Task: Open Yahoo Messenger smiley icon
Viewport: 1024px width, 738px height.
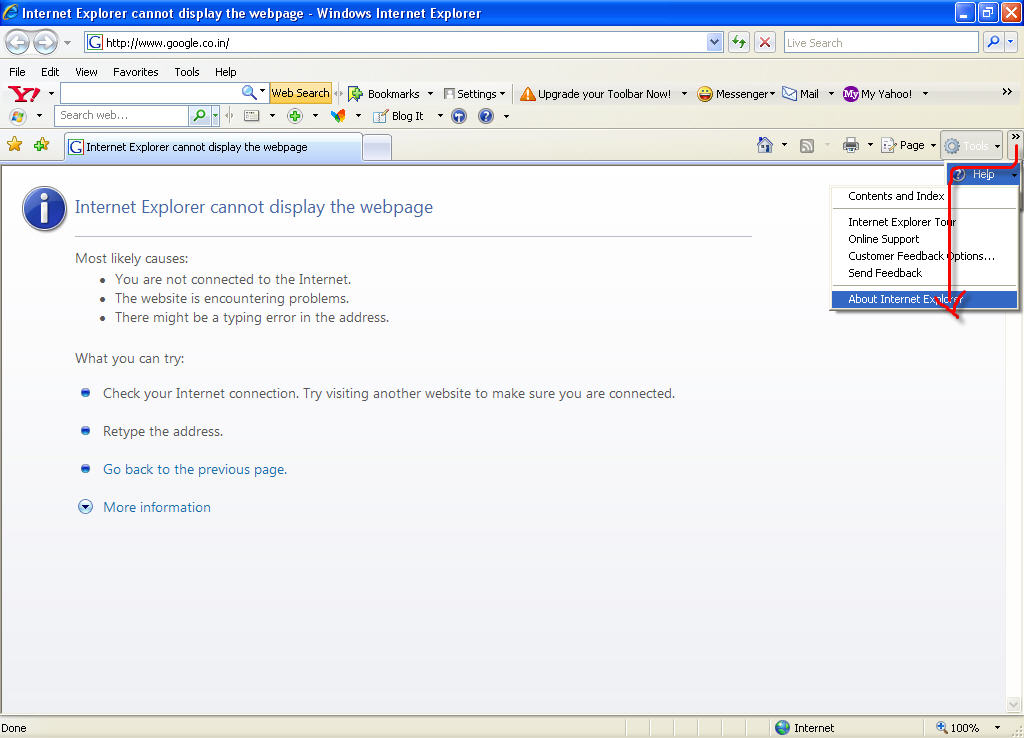Action: (x=705, y=94)
